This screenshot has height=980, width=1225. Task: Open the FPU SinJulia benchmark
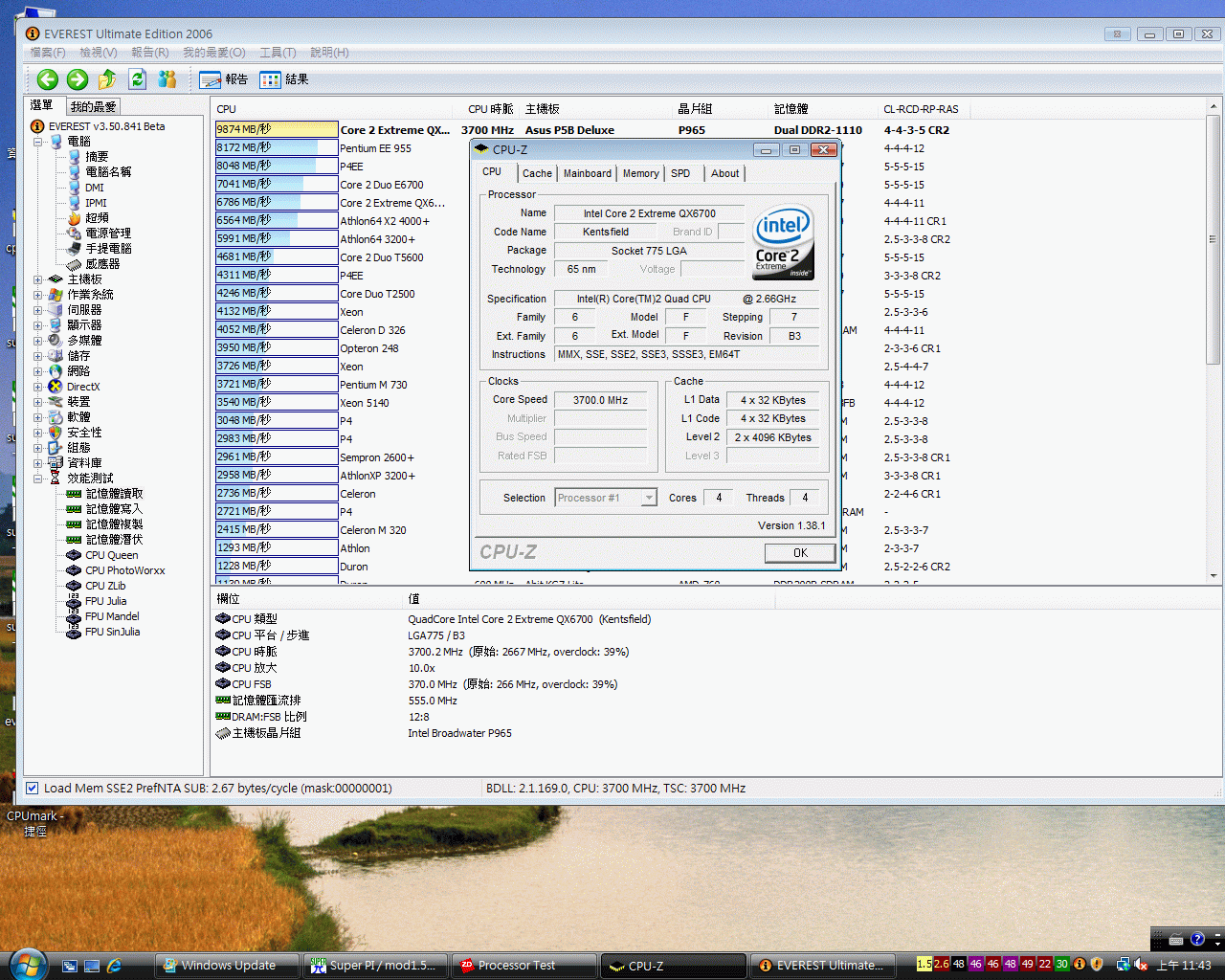(103, 632)
